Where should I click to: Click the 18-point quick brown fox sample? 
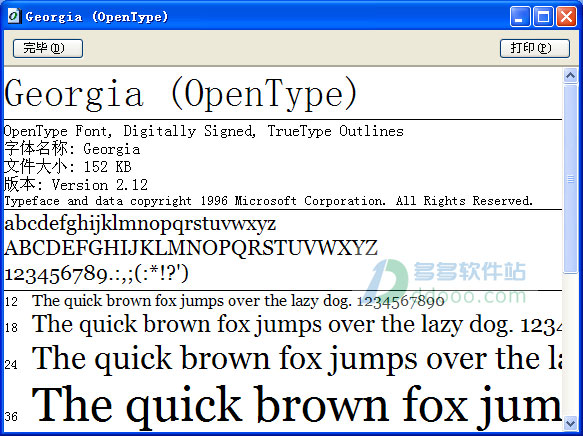point(297,325)
